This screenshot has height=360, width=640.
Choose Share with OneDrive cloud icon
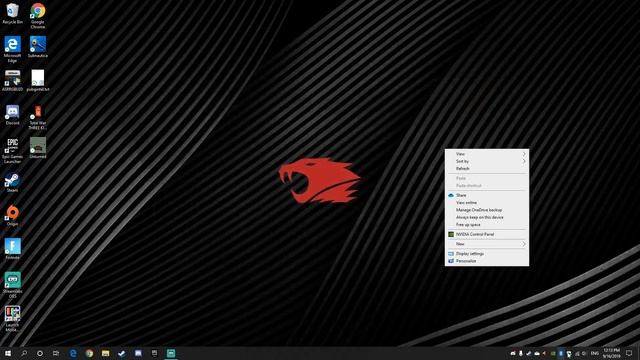pos(487,195)
